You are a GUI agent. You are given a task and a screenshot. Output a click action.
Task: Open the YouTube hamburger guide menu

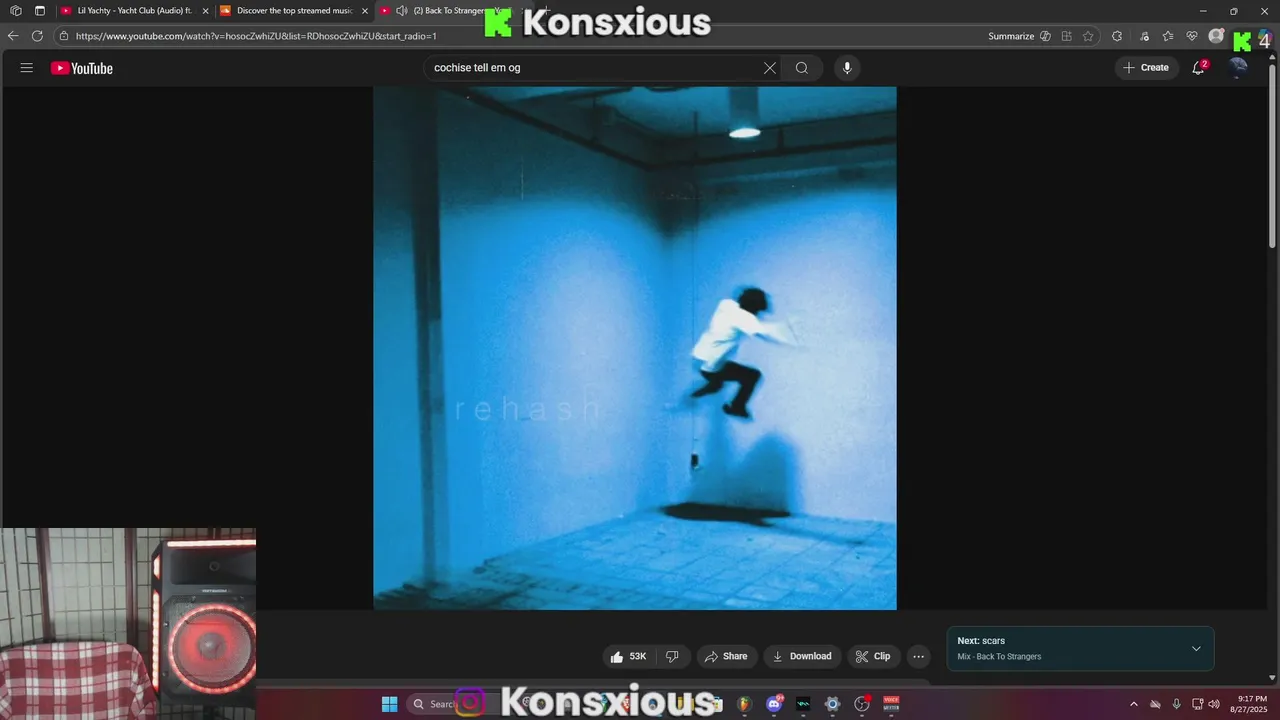coord(27,68)
